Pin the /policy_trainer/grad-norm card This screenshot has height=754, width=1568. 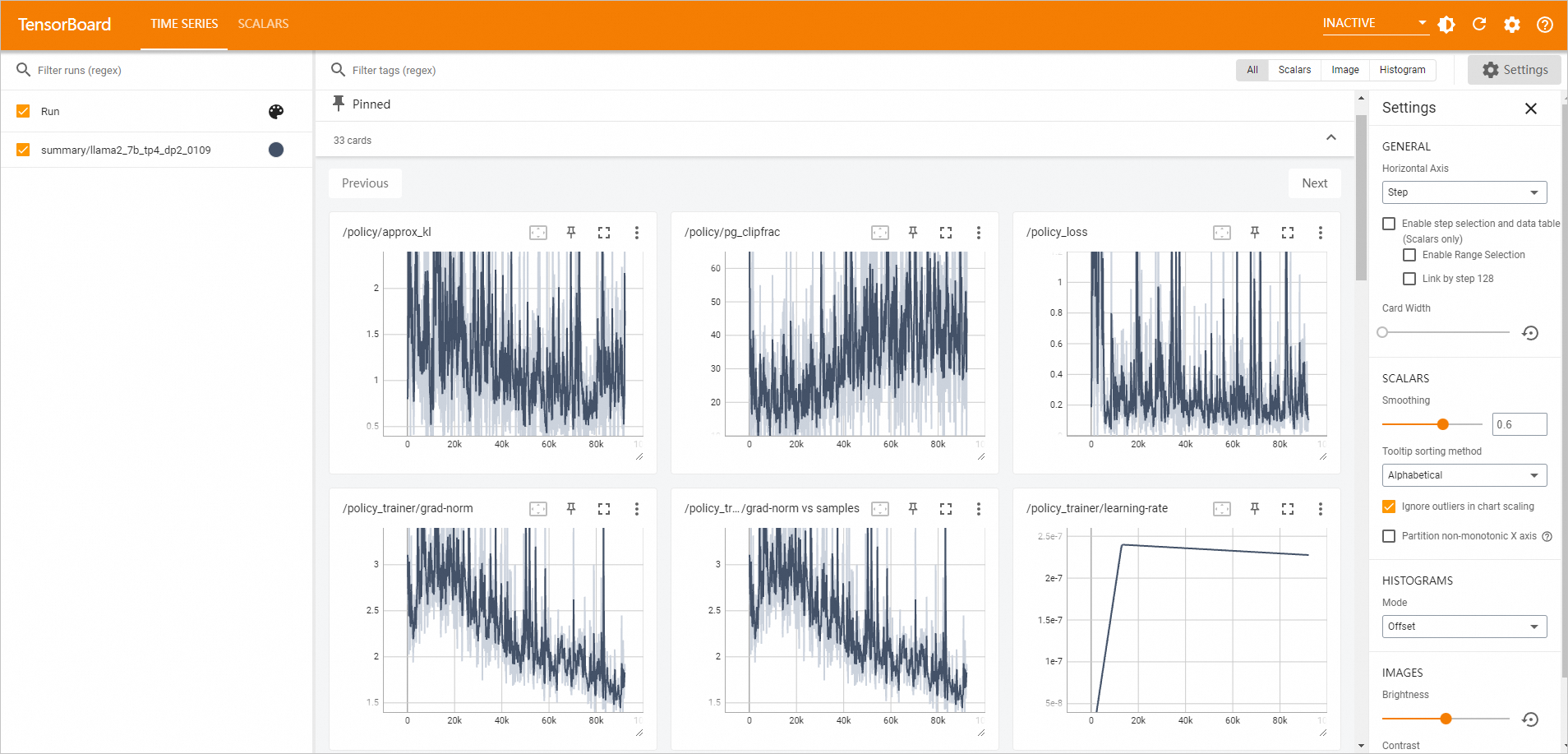click(571, 509)
